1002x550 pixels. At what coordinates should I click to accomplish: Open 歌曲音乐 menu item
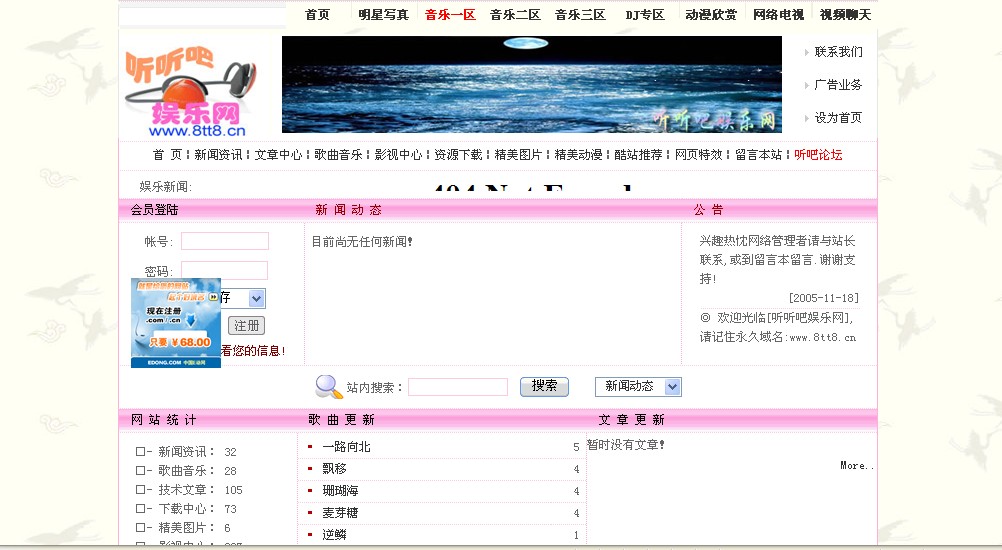coord(338,155)
